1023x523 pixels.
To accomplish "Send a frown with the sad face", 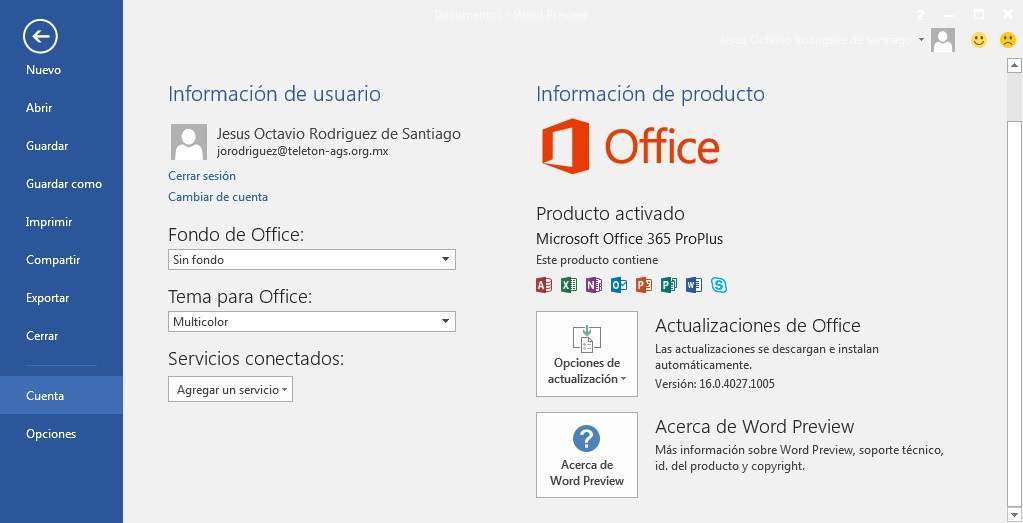I will (1007, 40).
